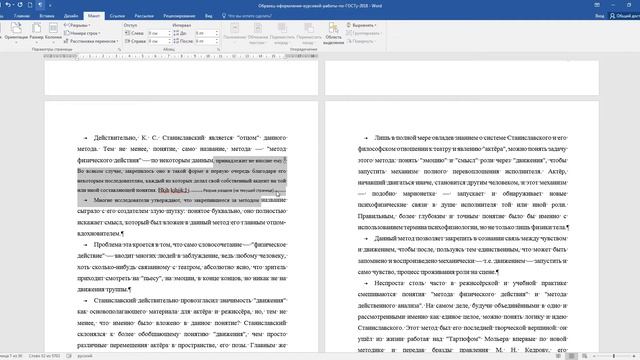Screen dimensions: 640x360
Task: Open the Ribbon display options icon
Action: [x=597, y=5]
